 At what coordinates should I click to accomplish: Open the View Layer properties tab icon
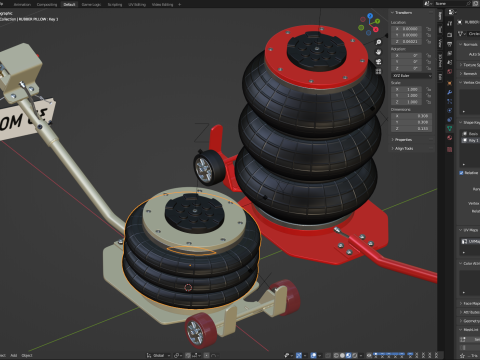450,53
